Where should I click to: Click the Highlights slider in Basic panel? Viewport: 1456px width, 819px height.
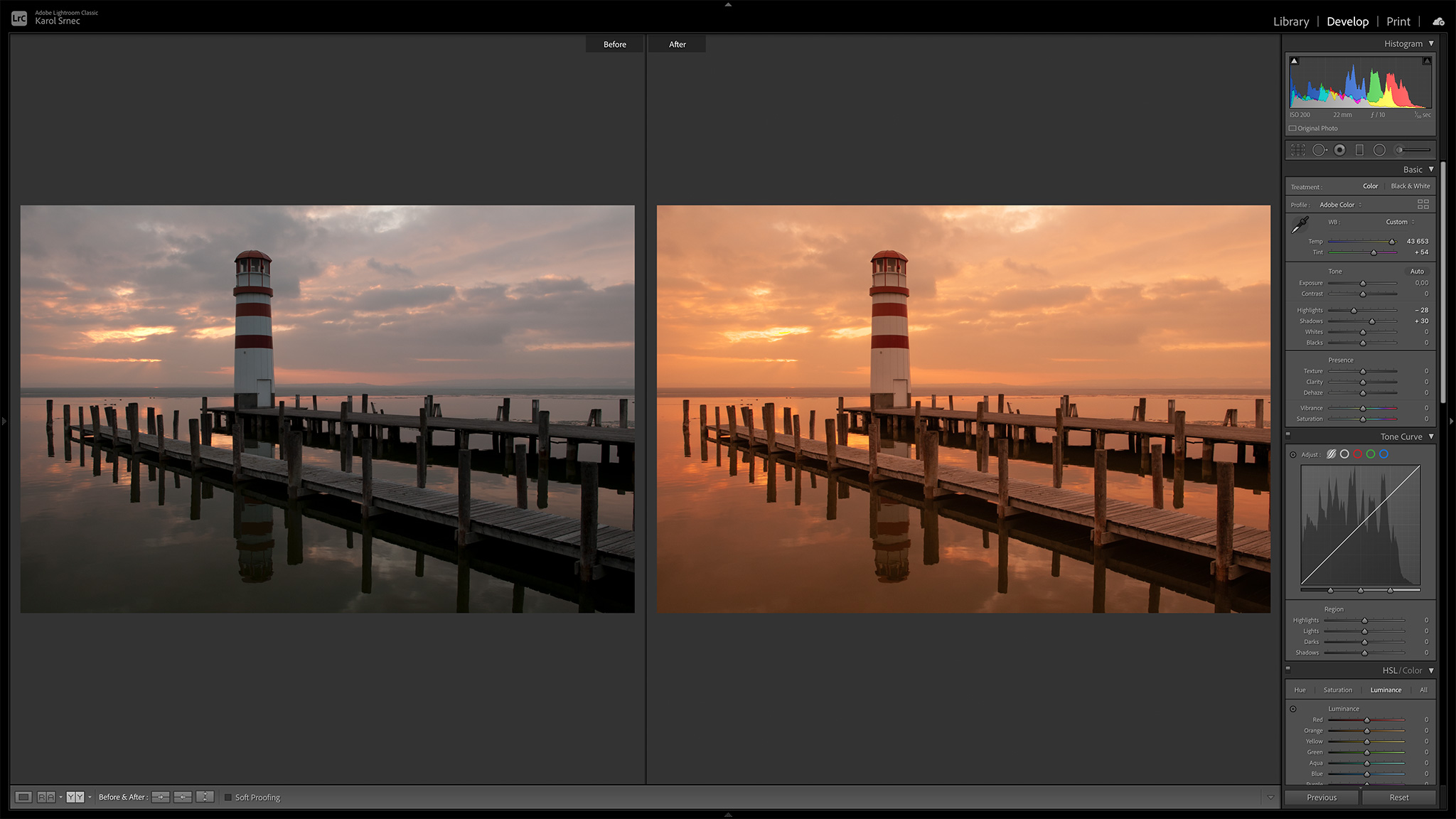(x=1363, y=311)
